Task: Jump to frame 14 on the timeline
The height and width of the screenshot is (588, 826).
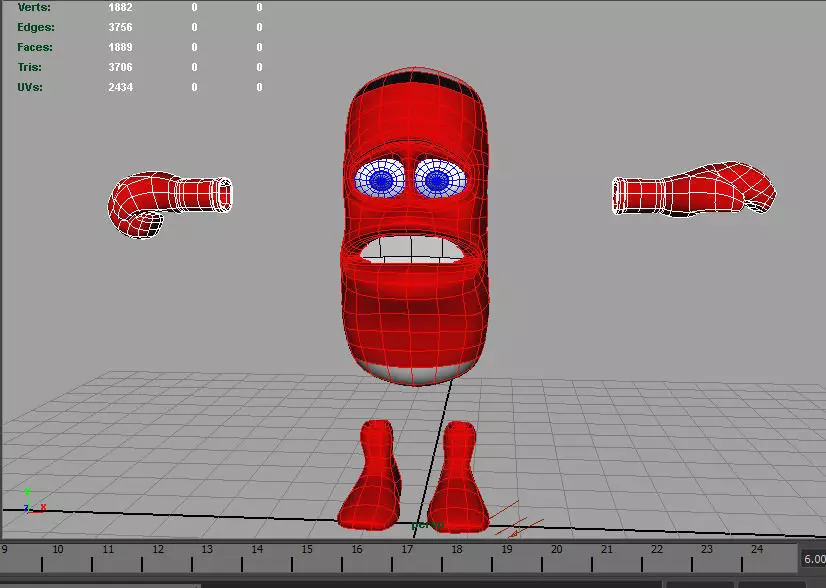Action: pos(257,550)
